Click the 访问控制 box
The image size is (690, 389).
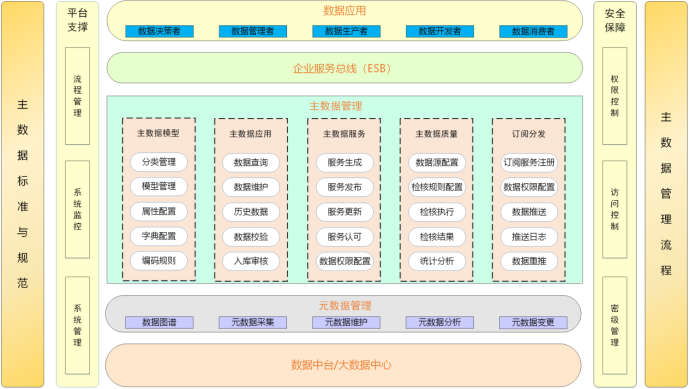tap(615, 209)
